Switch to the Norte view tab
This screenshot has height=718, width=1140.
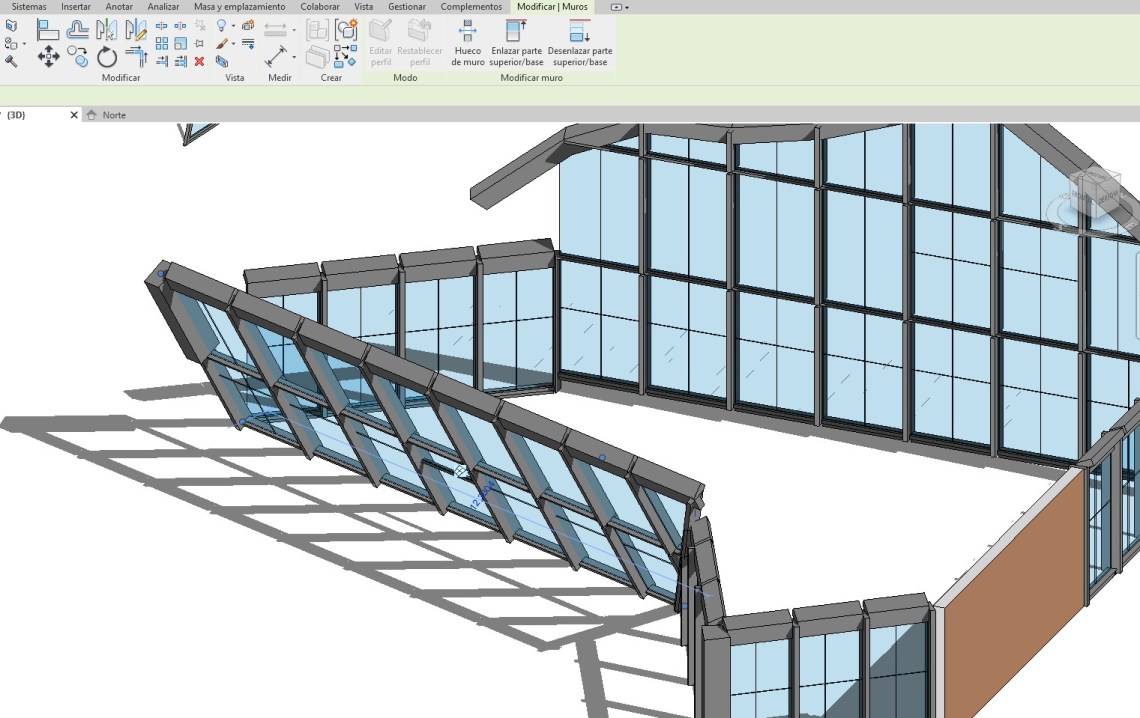click(114, 115)
